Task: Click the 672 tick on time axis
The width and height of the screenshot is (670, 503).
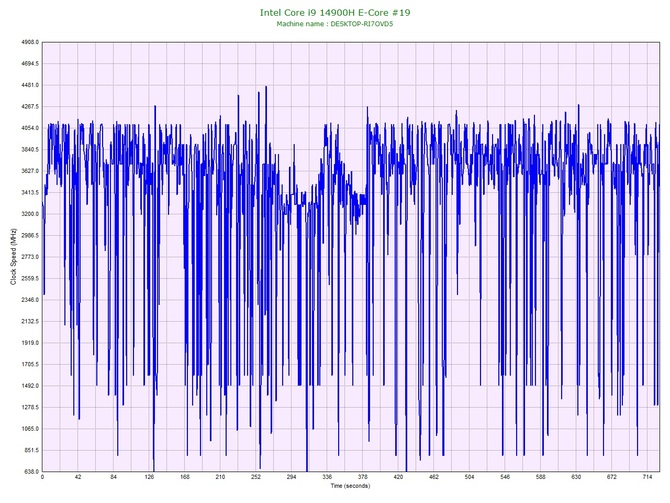Action: click(x=612, y=477)
